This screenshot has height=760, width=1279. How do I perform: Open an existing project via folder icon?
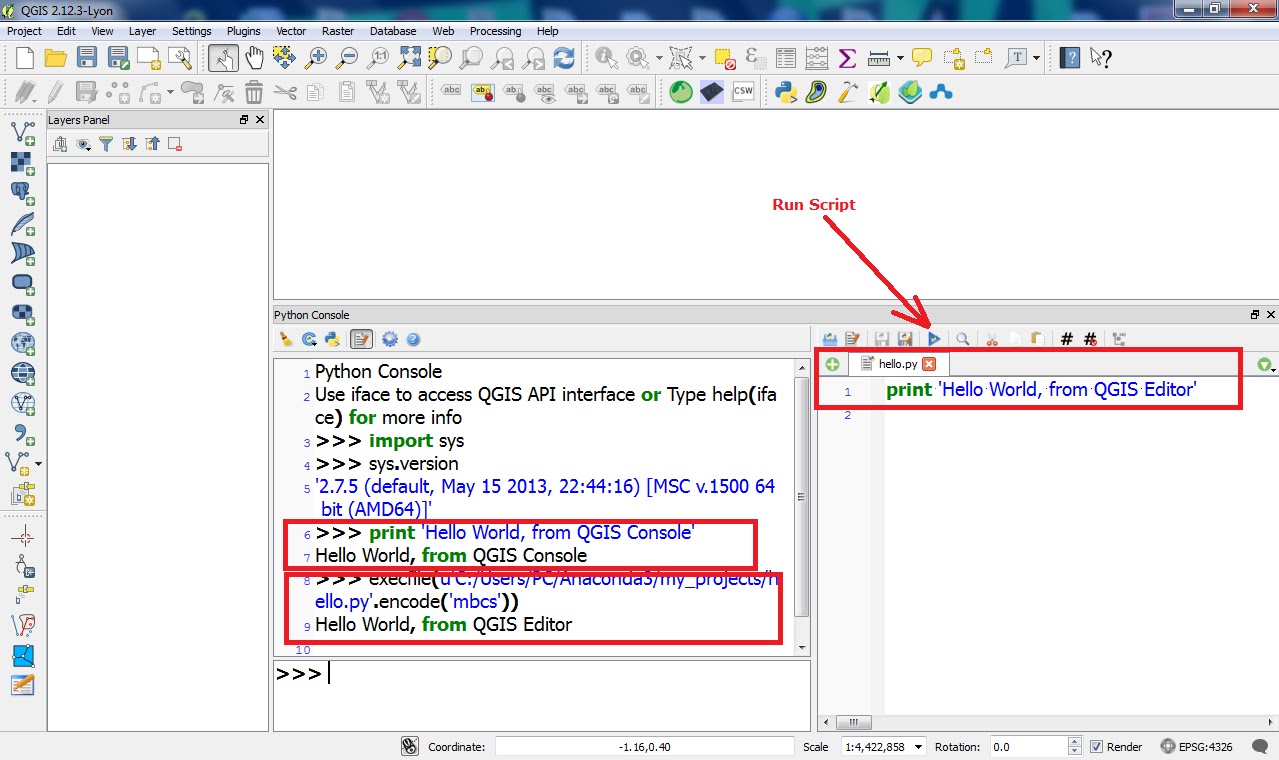(55, 57)
